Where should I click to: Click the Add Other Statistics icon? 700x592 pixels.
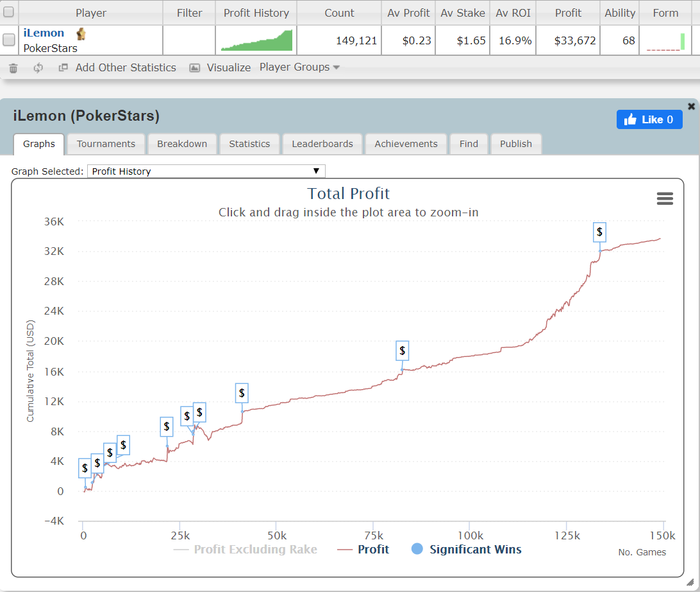coord(63,67)
